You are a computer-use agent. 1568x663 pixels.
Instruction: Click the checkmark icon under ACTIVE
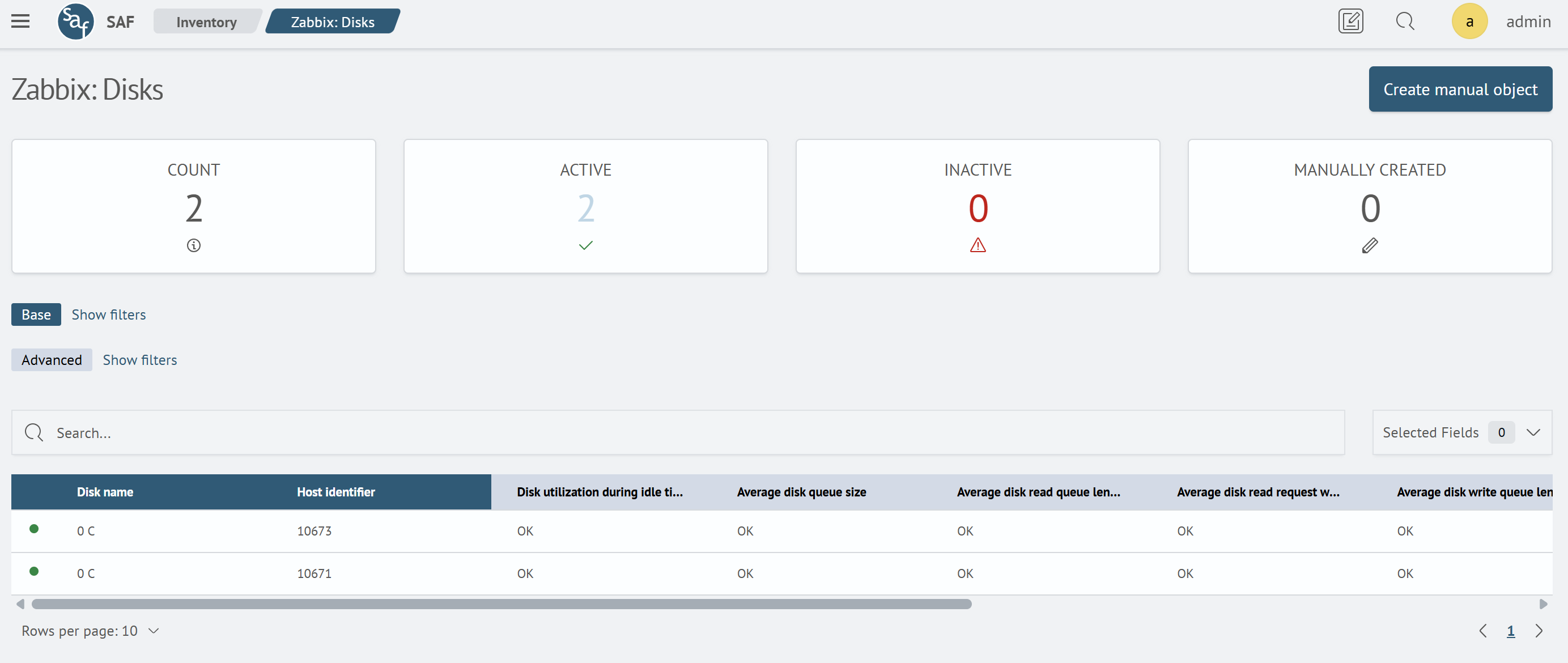click(x=585, y=245)
